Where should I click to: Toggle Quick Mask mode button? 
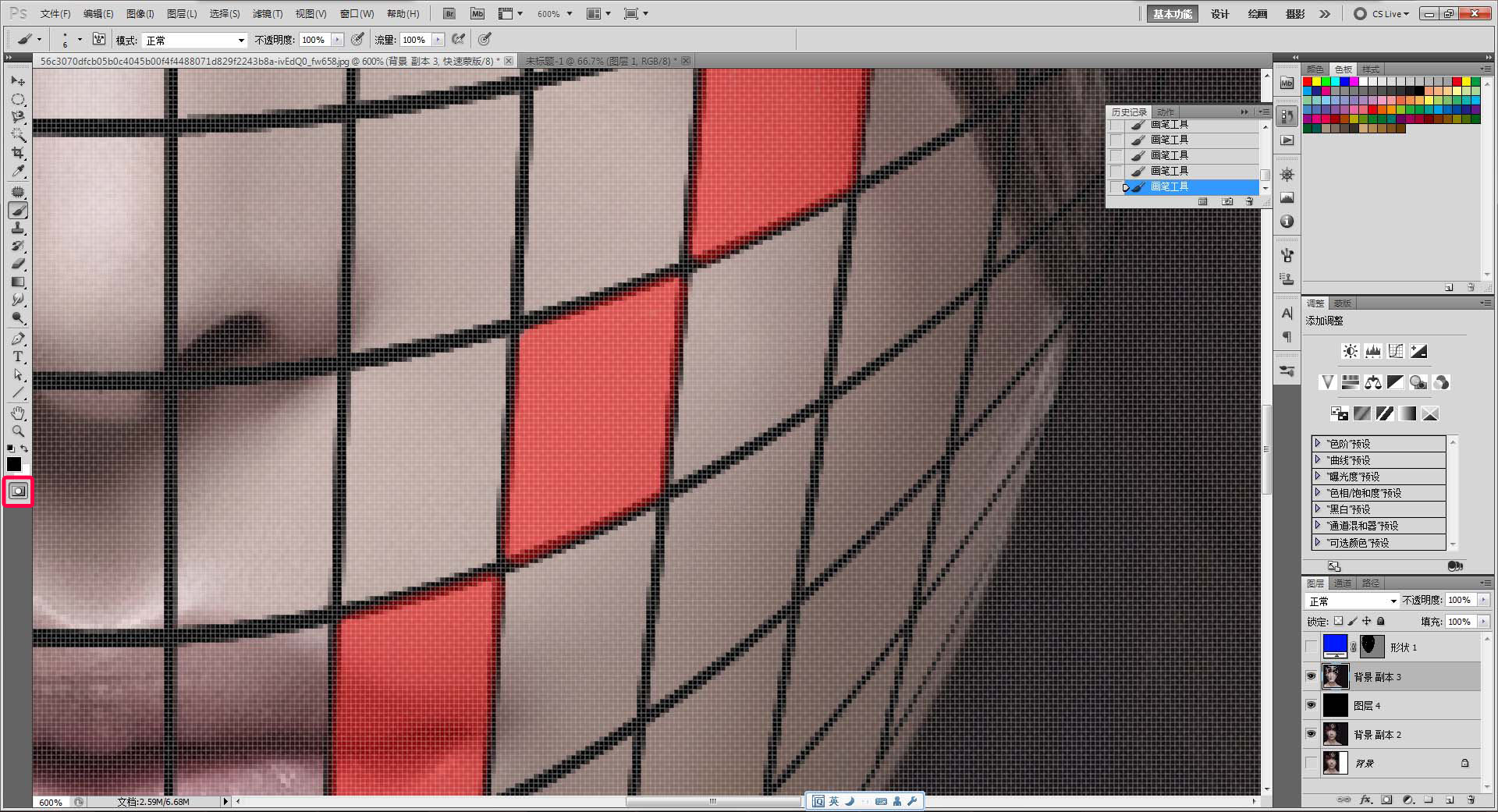18,491
